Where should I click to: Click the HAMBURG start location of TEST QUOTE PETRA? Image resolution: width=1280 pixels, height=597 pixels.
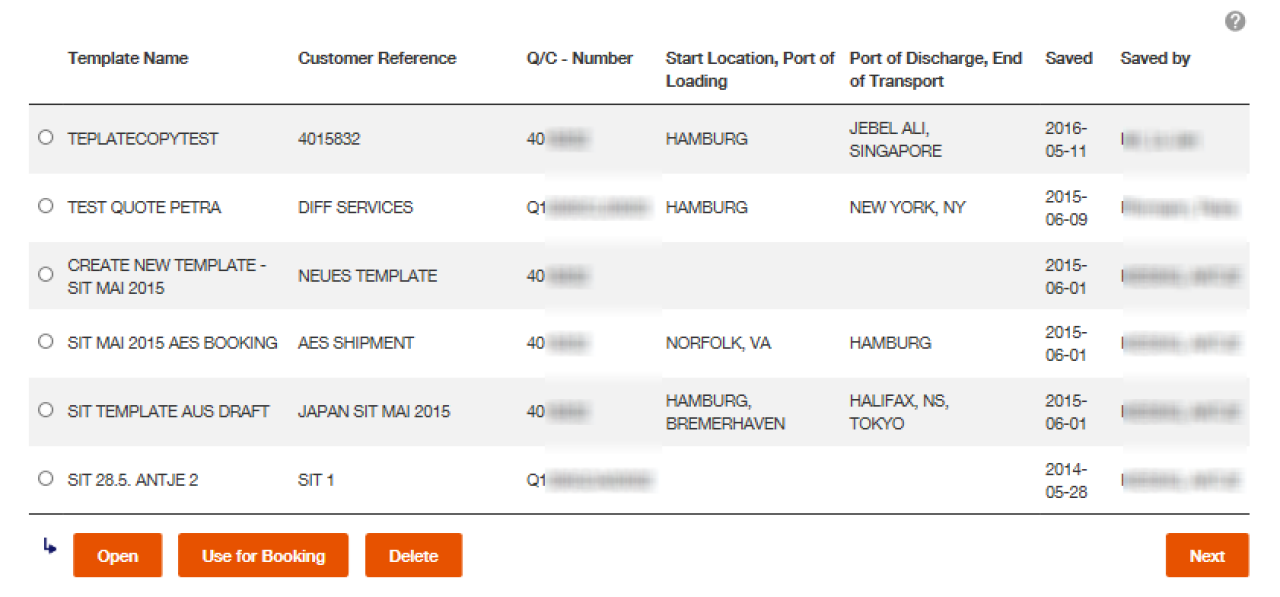tap(706, 206)
